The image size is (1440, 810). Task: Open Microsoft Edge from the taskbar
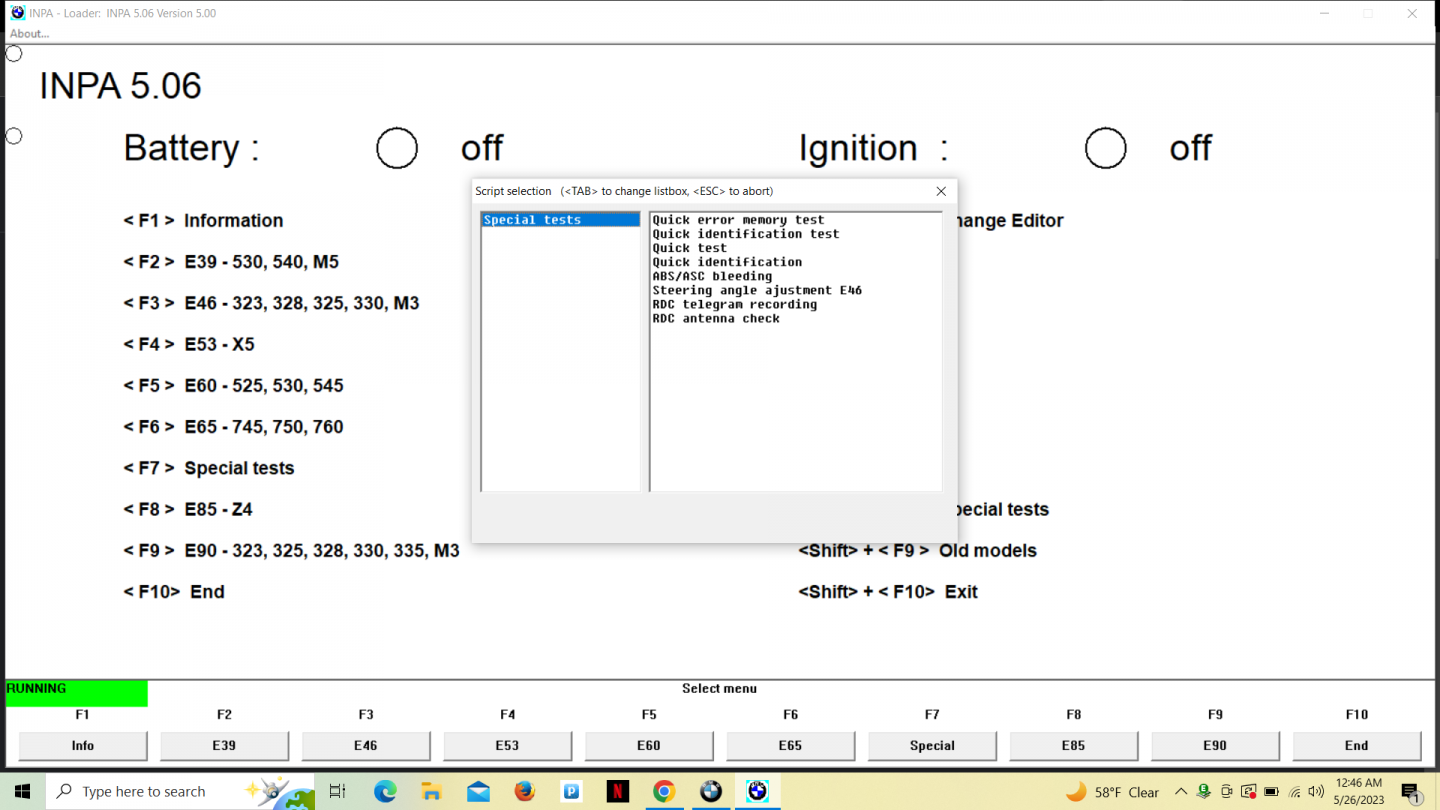tap(385, 791)
